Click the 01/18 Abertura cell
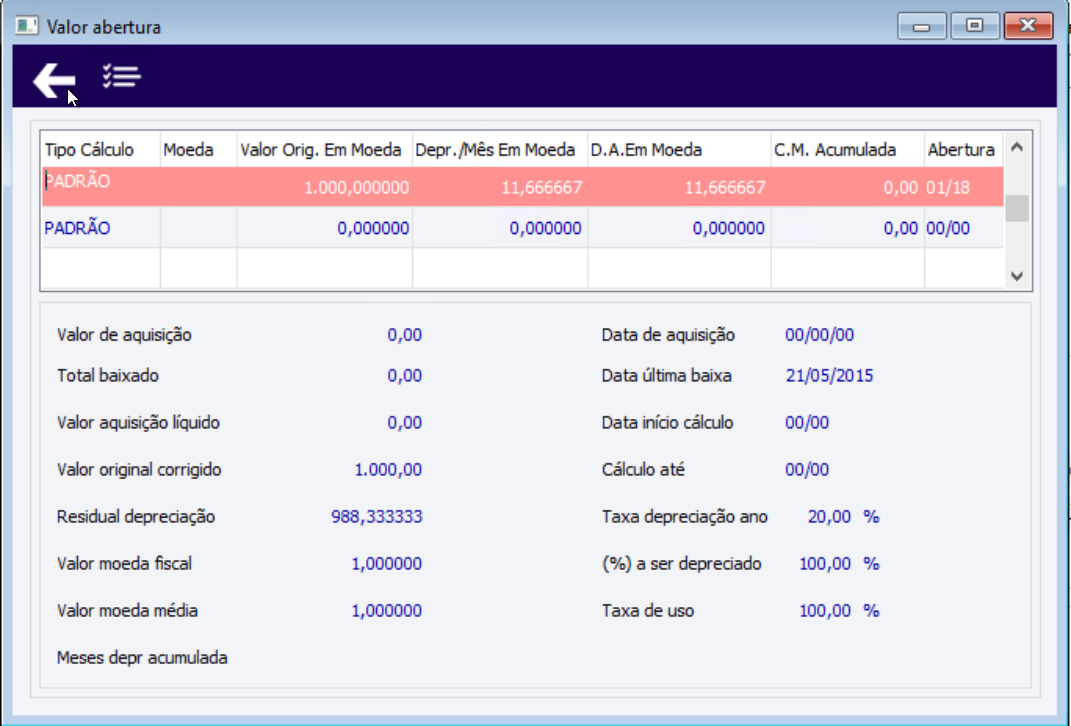 pyautogui.click(x=948, y=187)
